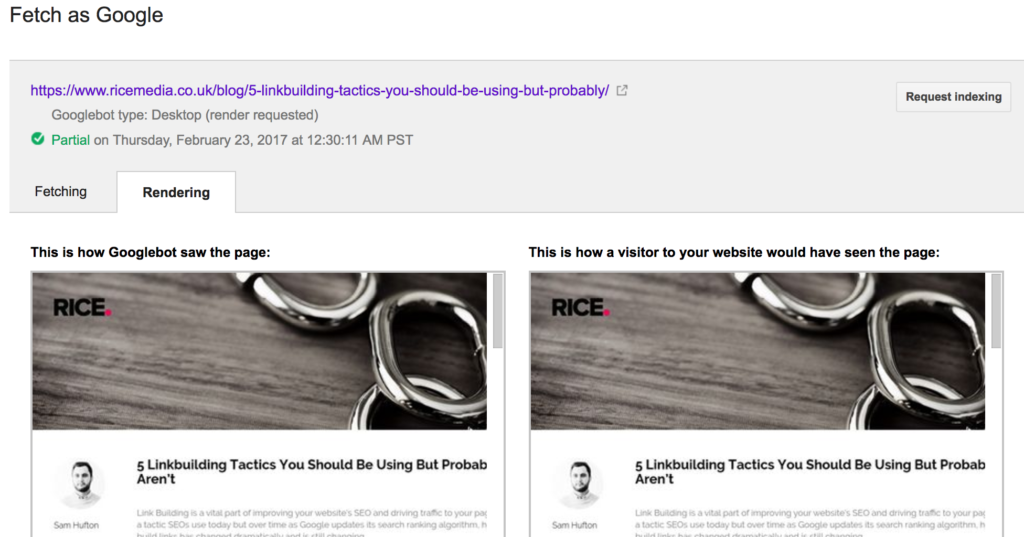The width and height of the screenshot is (1024, 537).
Task: Click Sam Hufton name in Googlebot preview
Action: click(76, 525)
